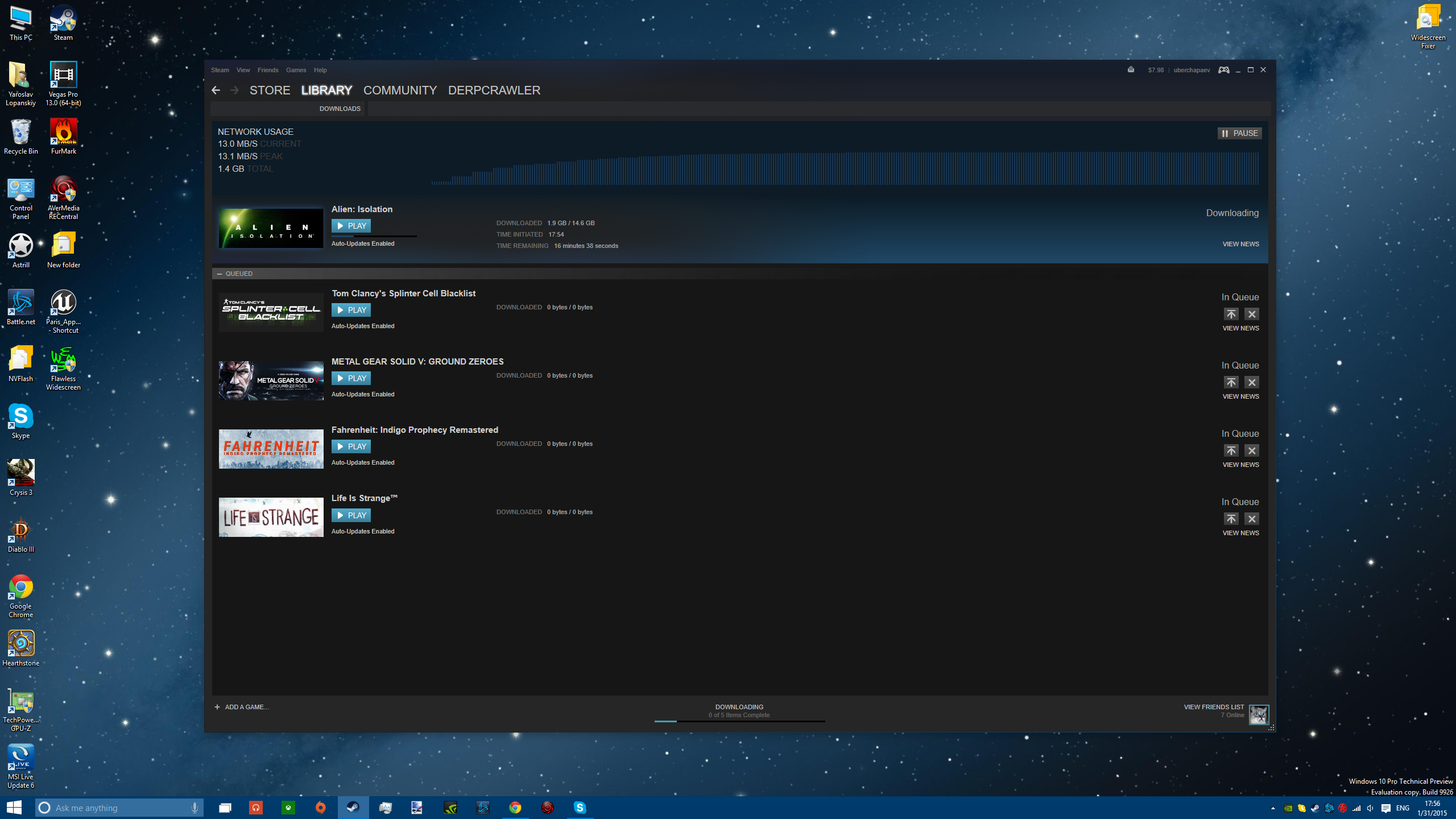The width and height of the screenshot is (1456, 819).
Task: View news for Splinter Cell Blacklist
Action: pos(1240,328)
